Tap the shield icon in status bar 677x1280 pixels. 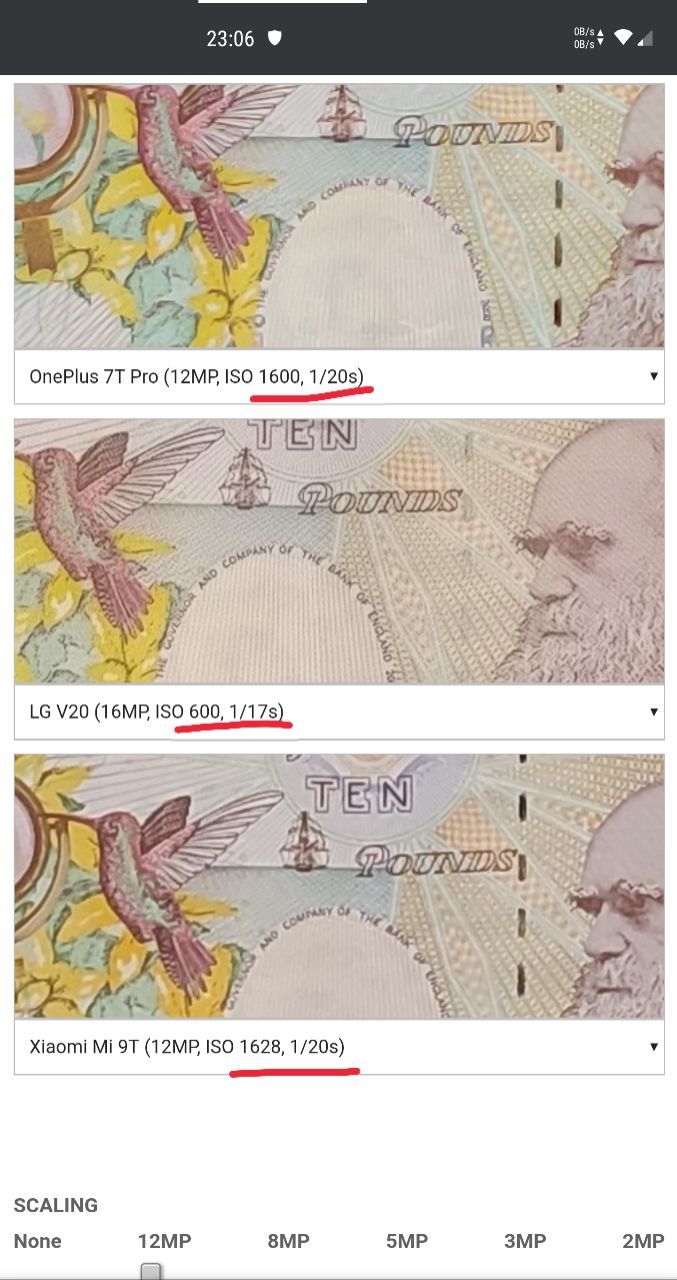coord(274,38)
